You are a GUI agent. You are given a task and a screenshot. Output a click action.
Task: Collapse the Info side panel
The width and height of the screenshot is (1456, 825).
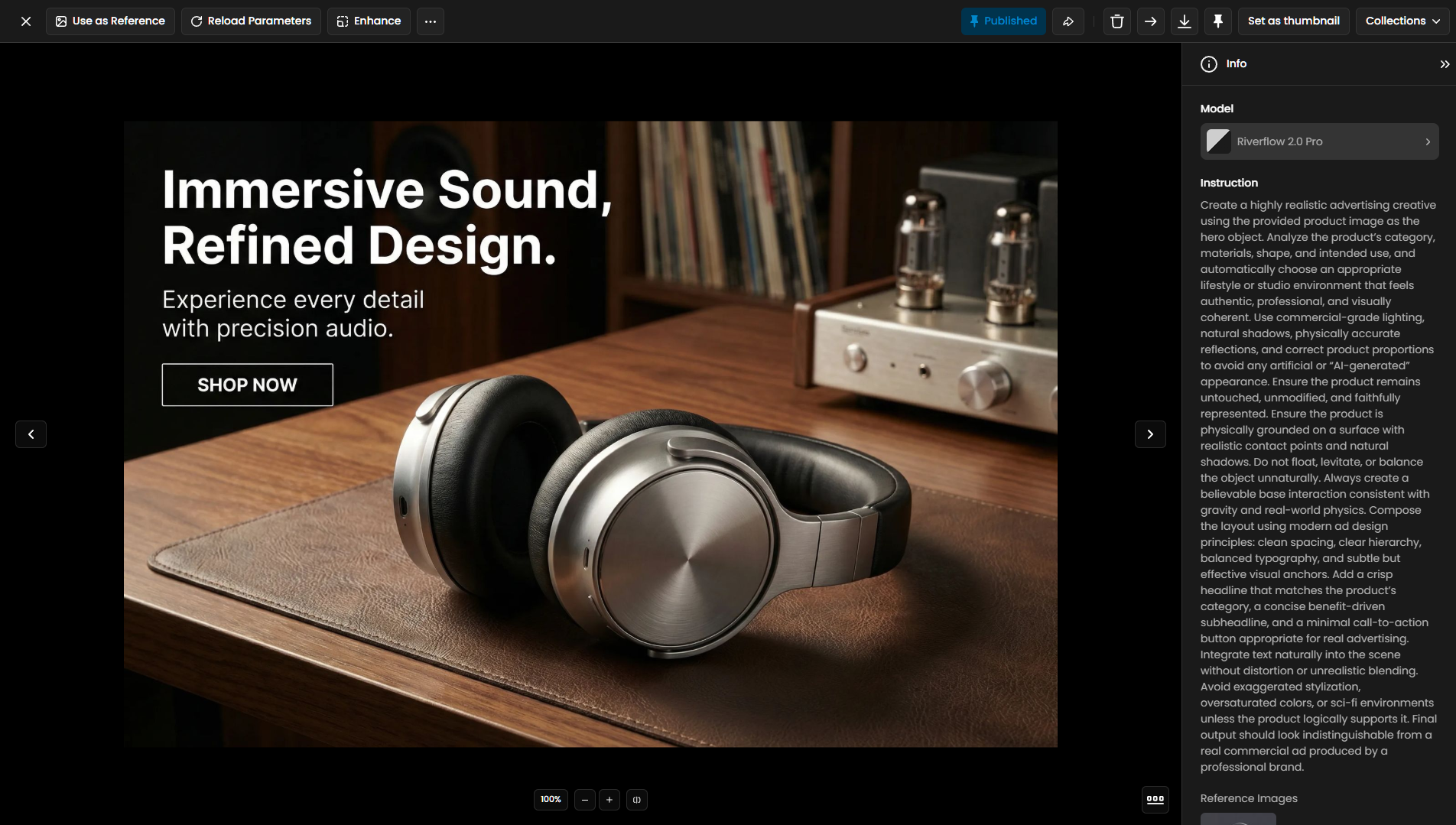pos(1444,64)
